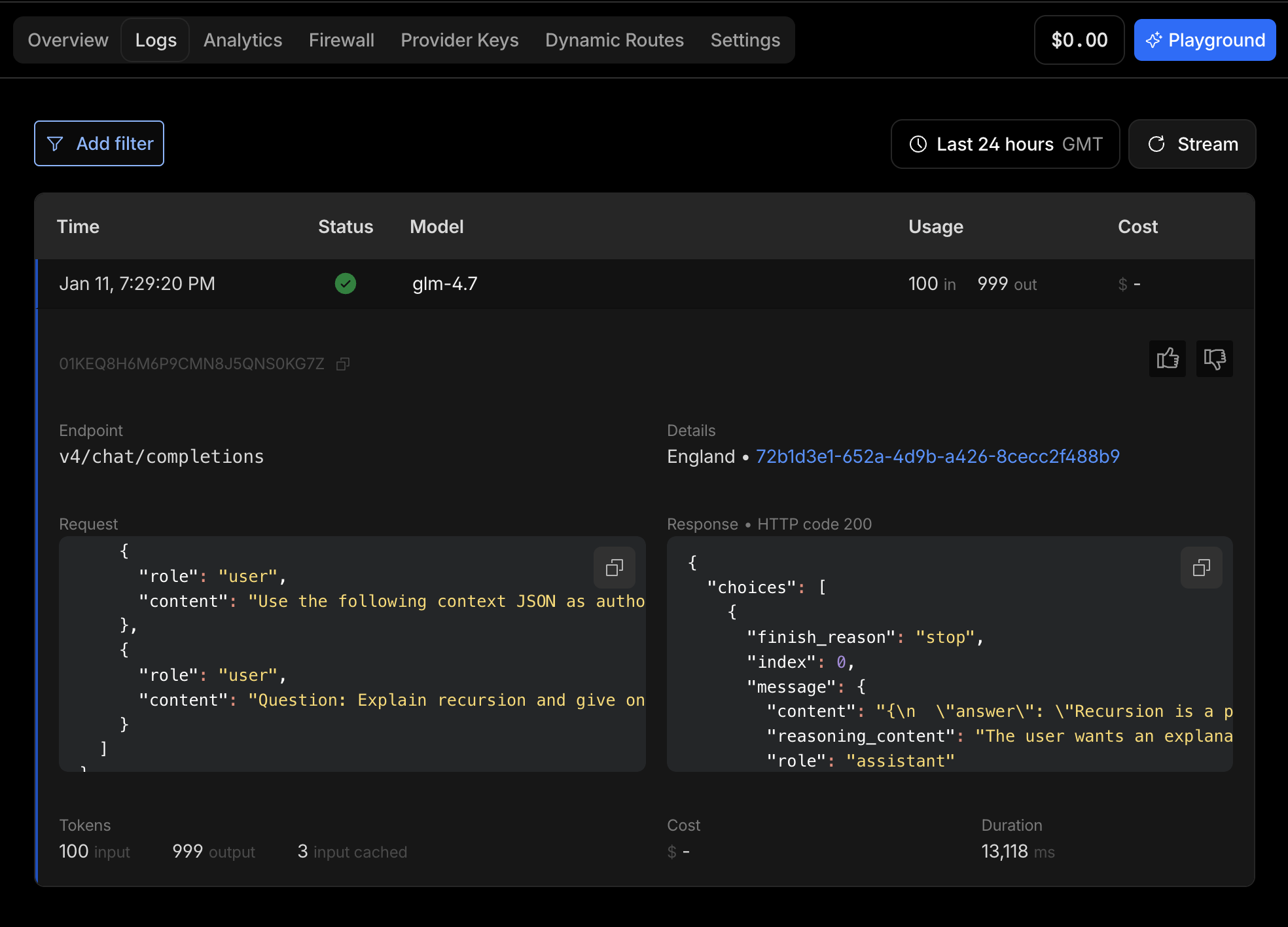The height and width of the screenshot is (927, 1288).
Task: Click the England location text
Action: tap(701, 456)
